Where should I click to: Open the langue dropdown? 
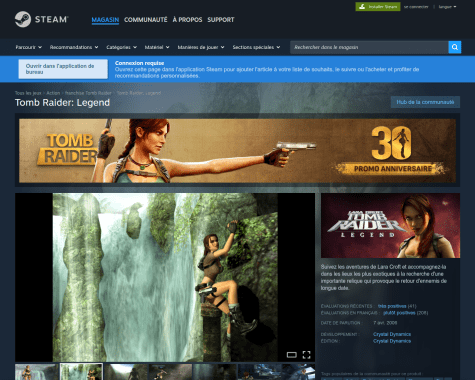click(x=447, y=7)
